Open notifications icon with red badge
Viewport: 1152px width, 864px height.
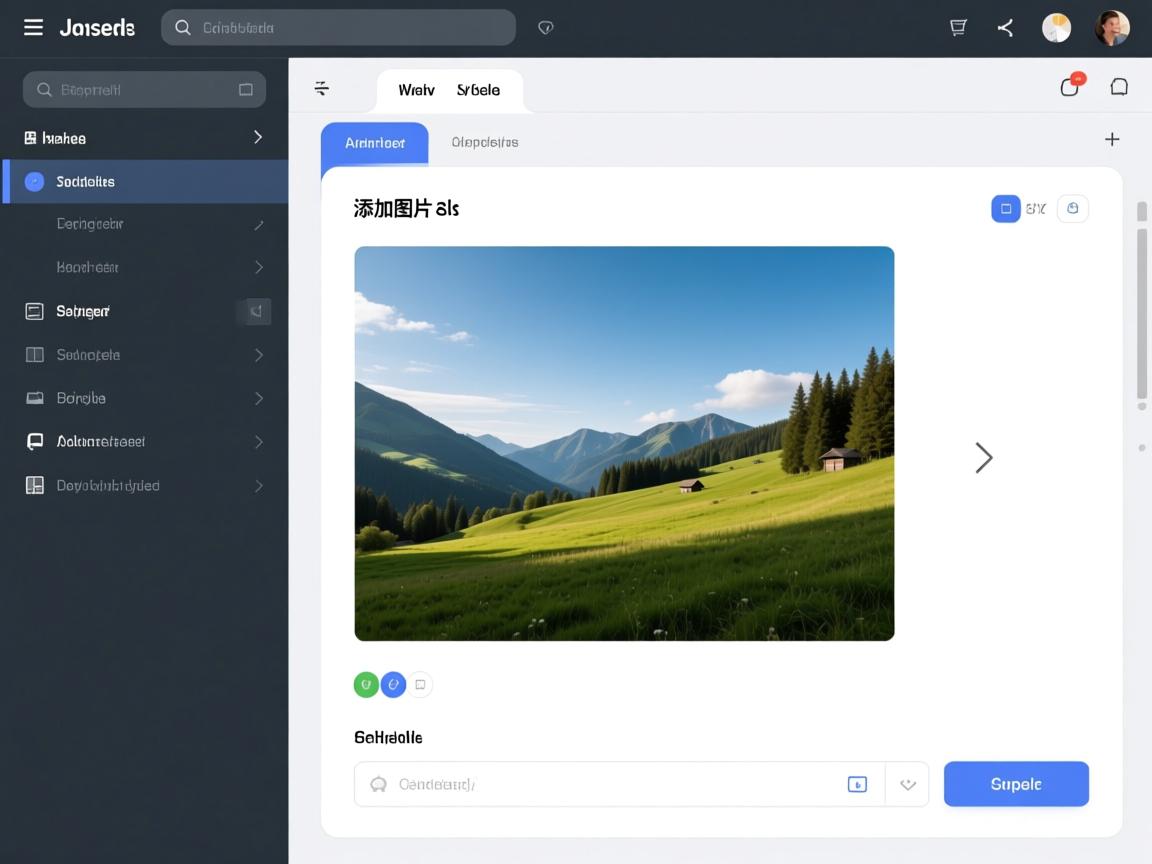coord(1071,86)
